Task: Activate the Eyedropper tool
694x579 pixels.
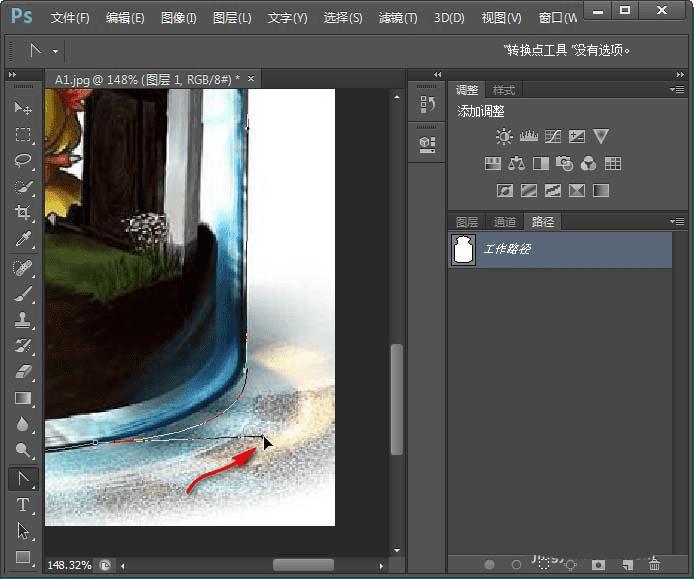Action: point(23,238)
